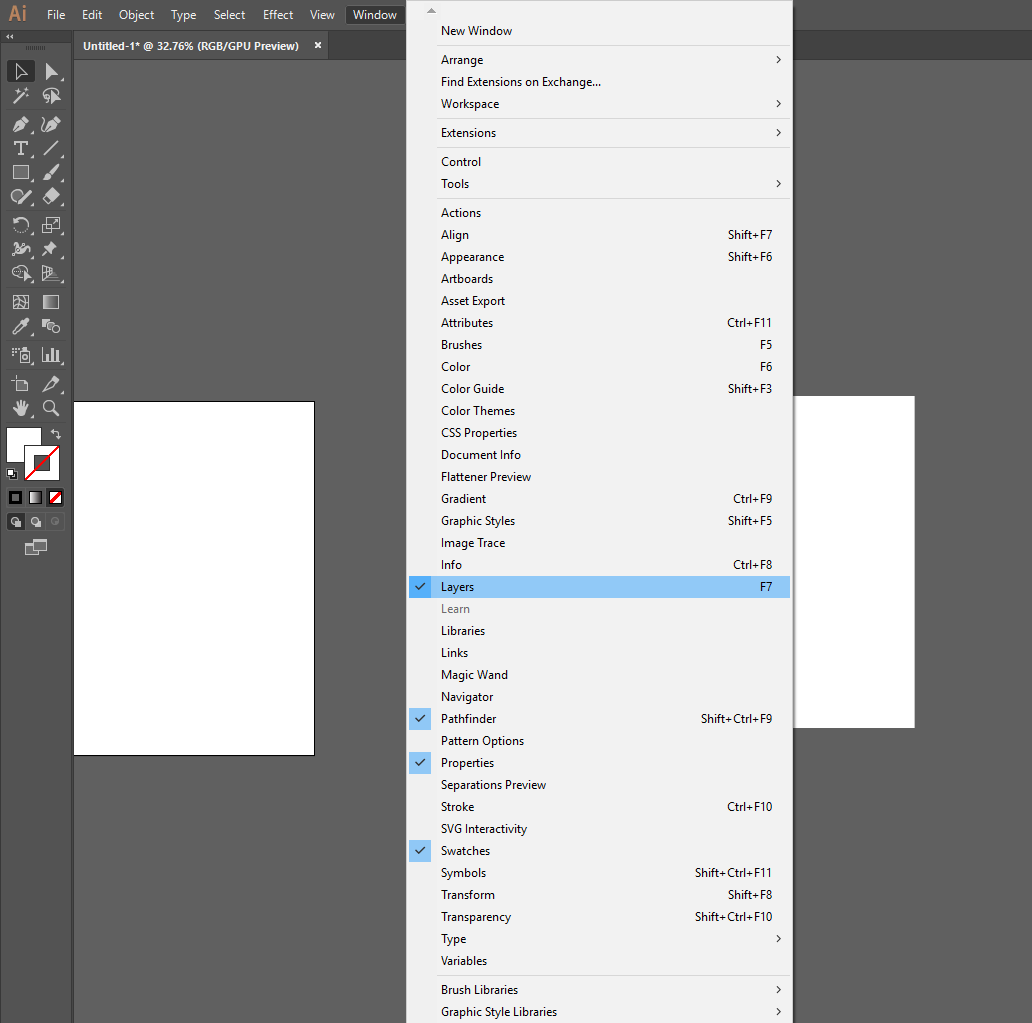Close the Untitled-1 document tab
1032x1023 pixels.
coord(318,45)
